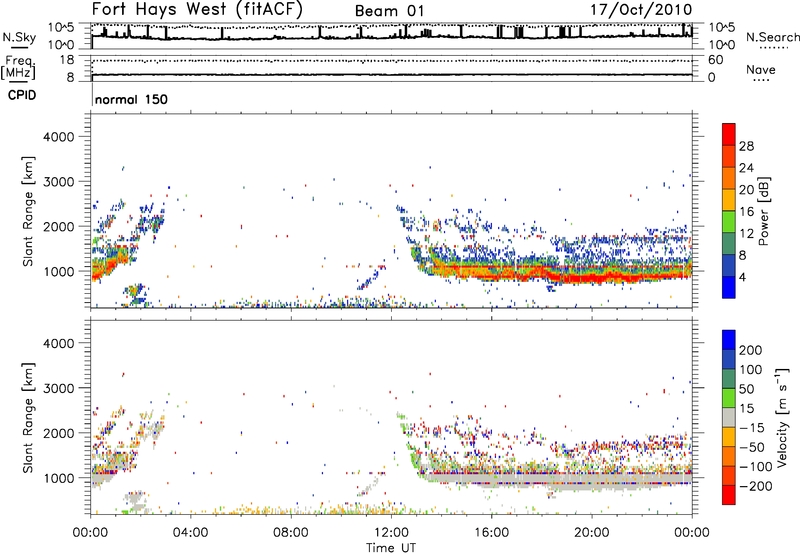
Task: Click the 'Slant Range [km]' label of the power panel
Action: [29, 211]
